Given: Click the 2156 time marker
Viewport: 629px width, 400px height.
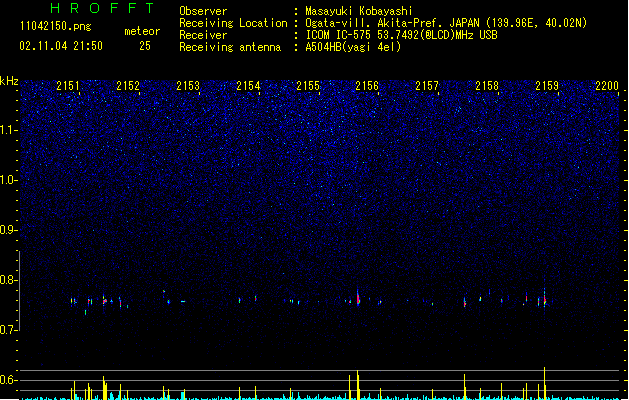Looking at the screenshot, I should click(367, 86).
